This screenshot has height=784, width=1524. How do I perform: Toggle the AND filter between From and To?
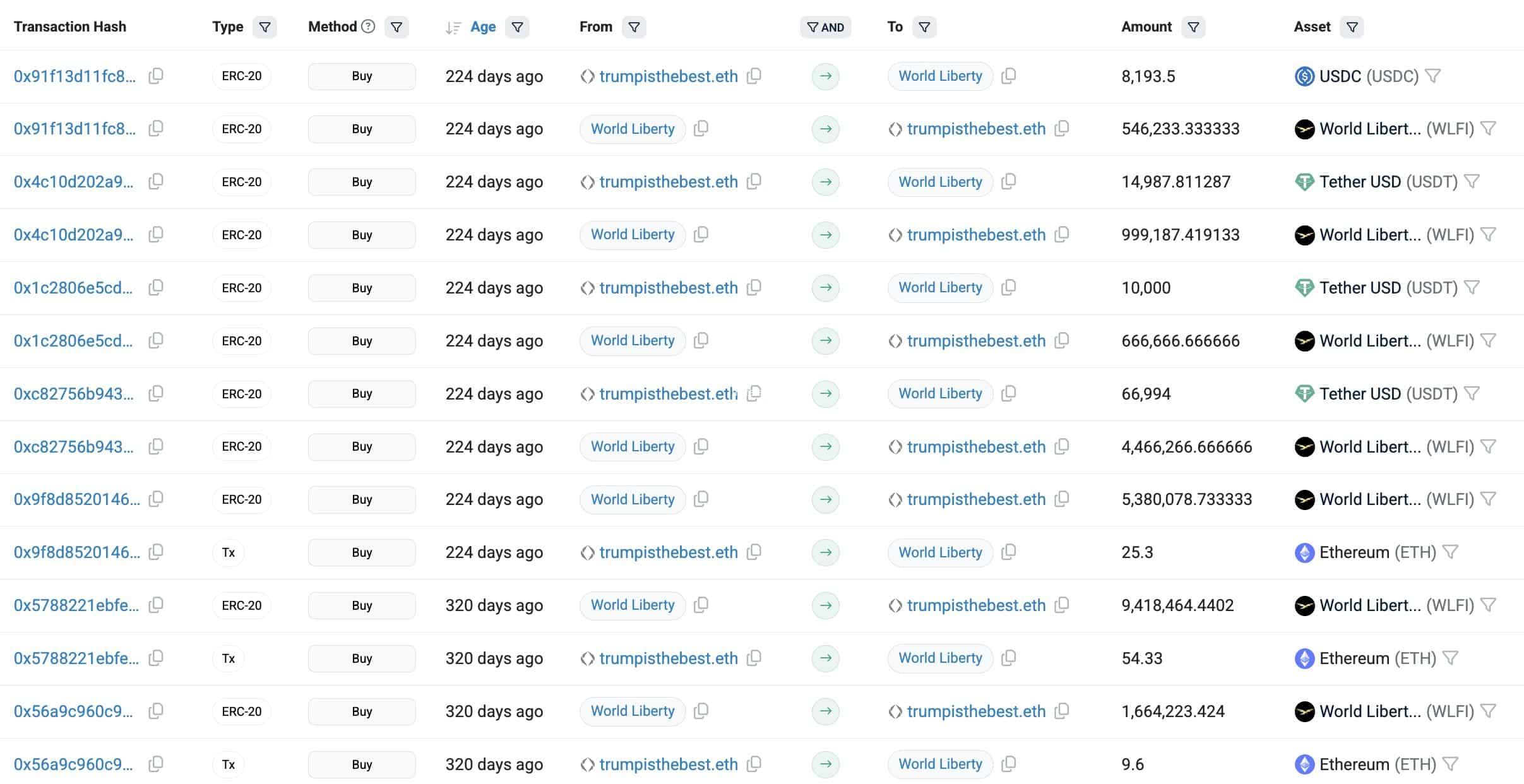point(825,27)
